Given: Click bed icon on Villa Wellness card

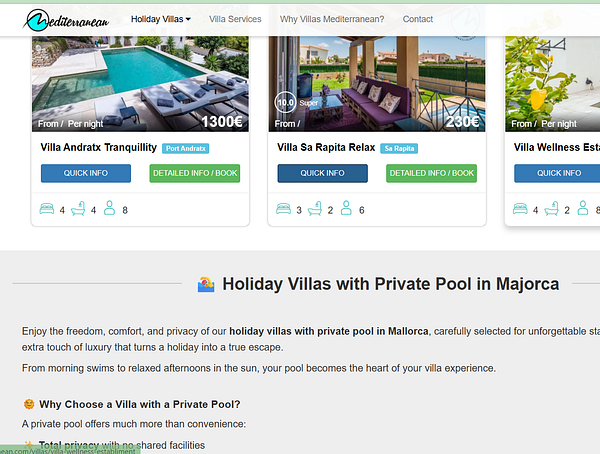Looking at the screenshot, I should point(520,209).
